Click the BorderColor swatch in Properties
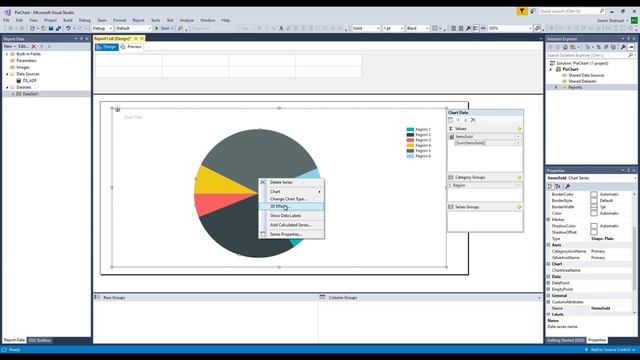Viewport: 640px width, 360px height. [x=594, y=194]
